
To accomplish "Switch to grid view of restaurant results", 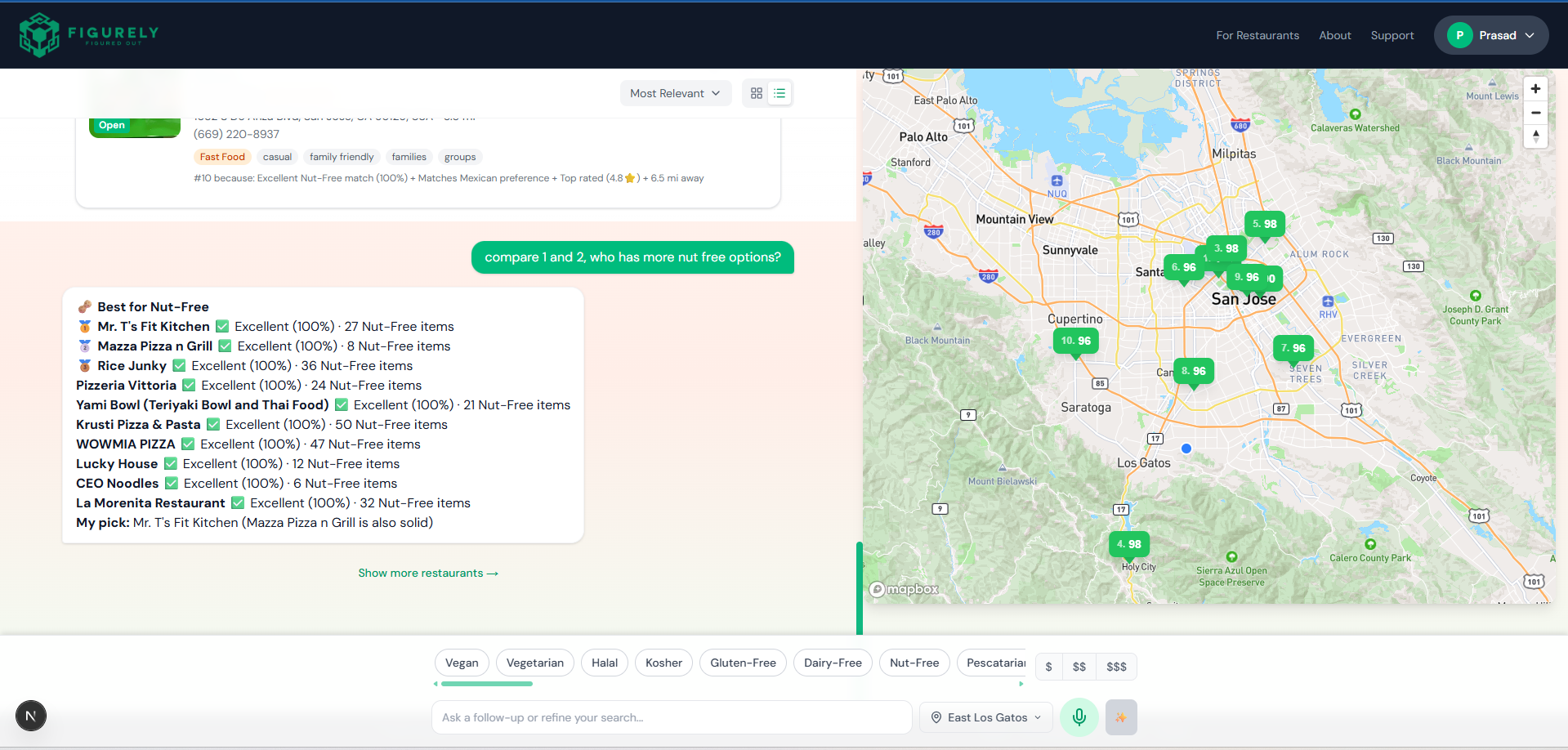I will 756,92.
